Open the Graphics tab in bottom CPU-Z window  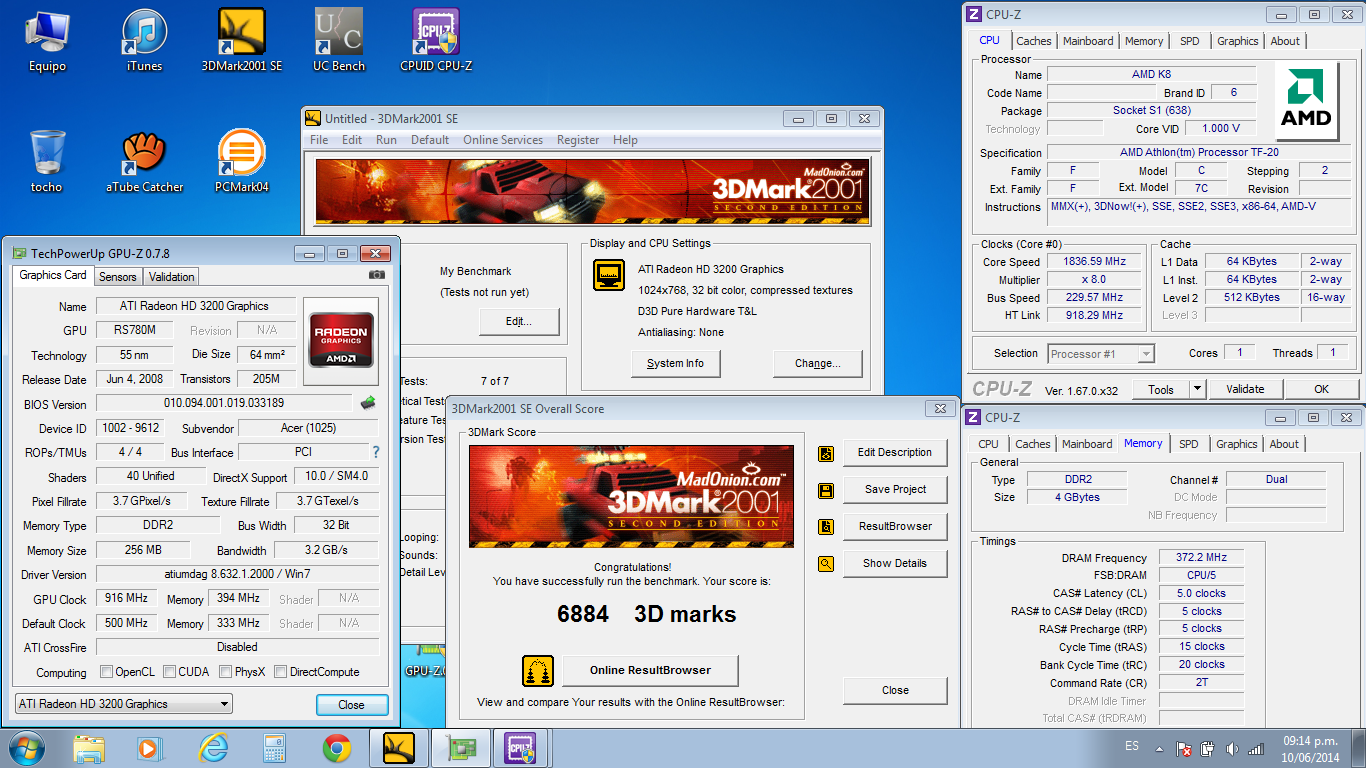[x=1237, y=444]
